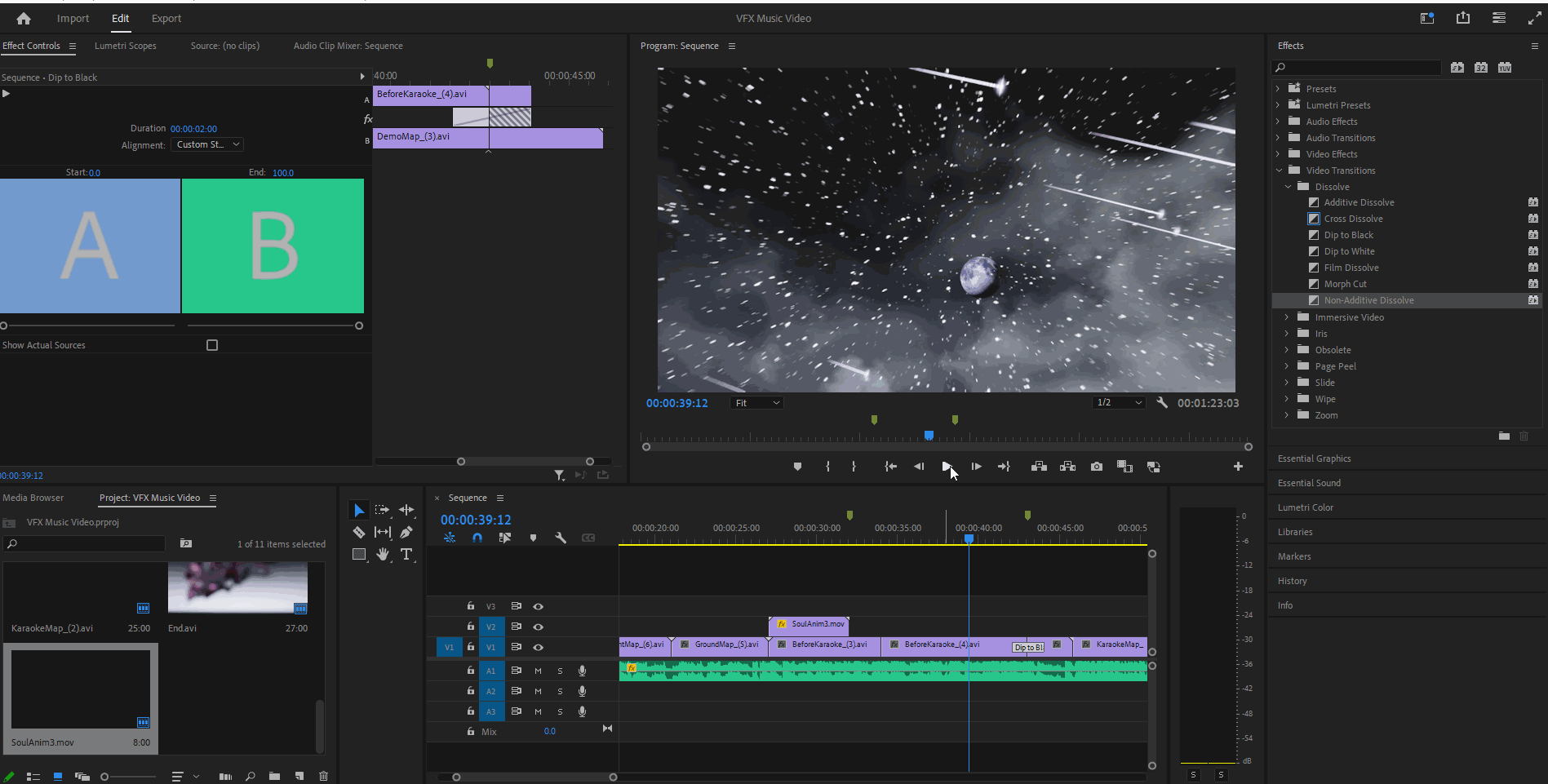Screen dimensions: 1548x784
Task: Select the Hand tool
Action: click(382, 555)
